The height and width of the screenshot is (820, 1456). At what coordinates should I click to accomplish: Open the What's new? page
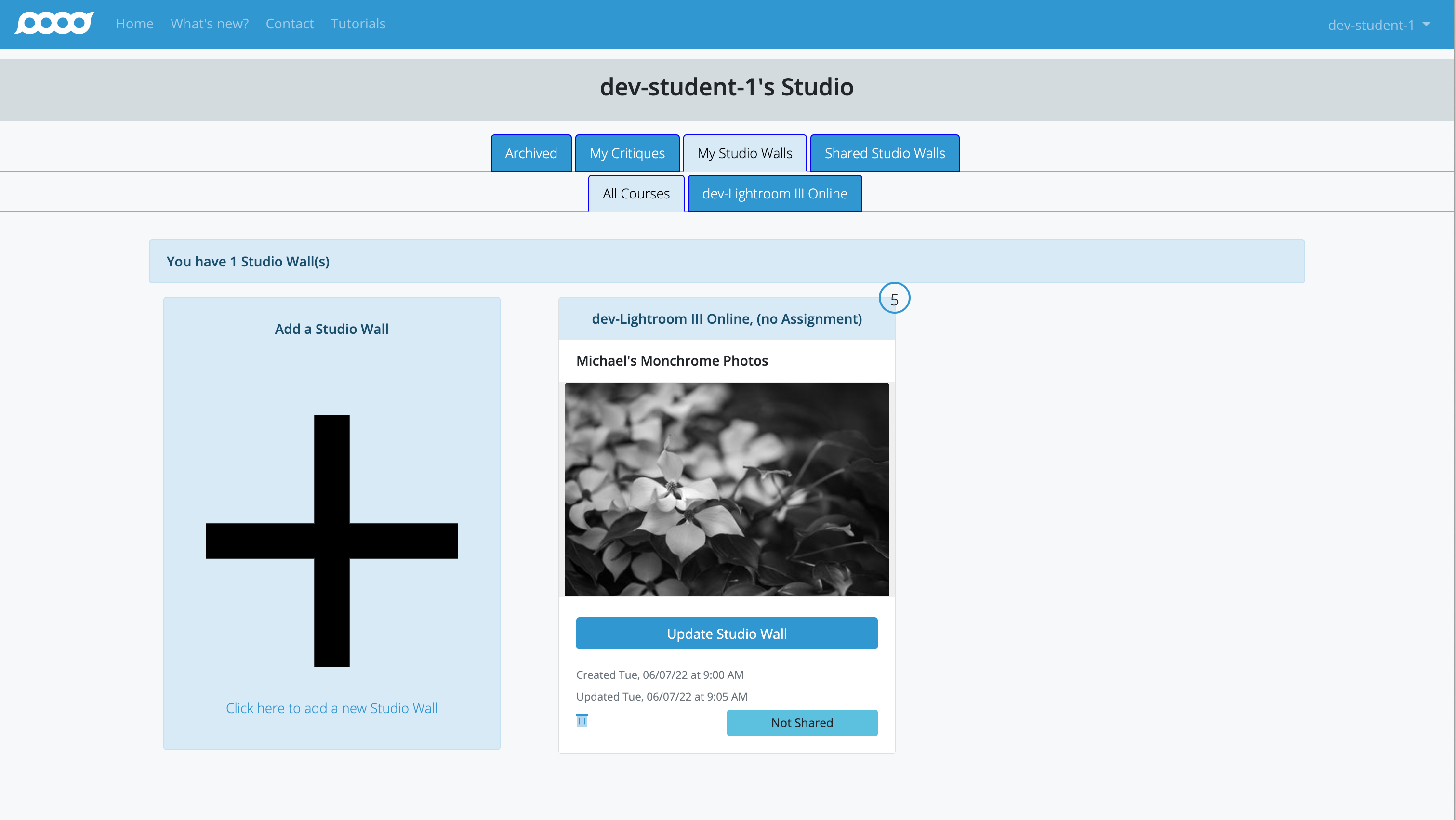point(210,23)
